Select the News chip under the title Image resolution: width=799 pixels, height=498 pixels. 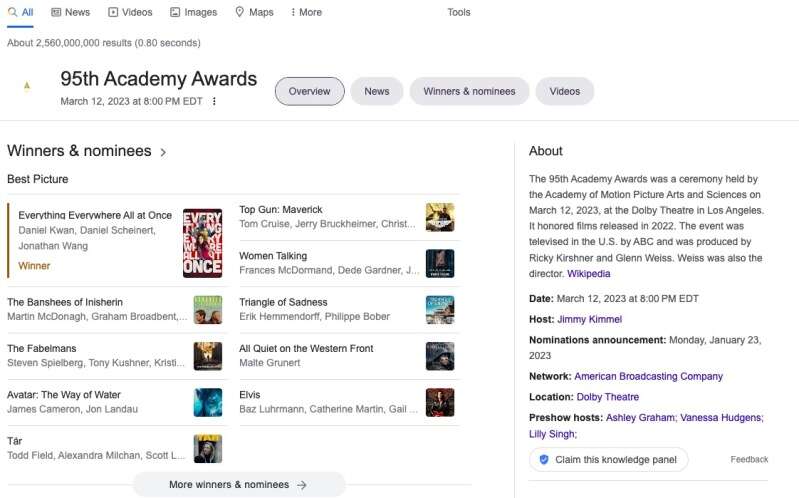(377, 91)
